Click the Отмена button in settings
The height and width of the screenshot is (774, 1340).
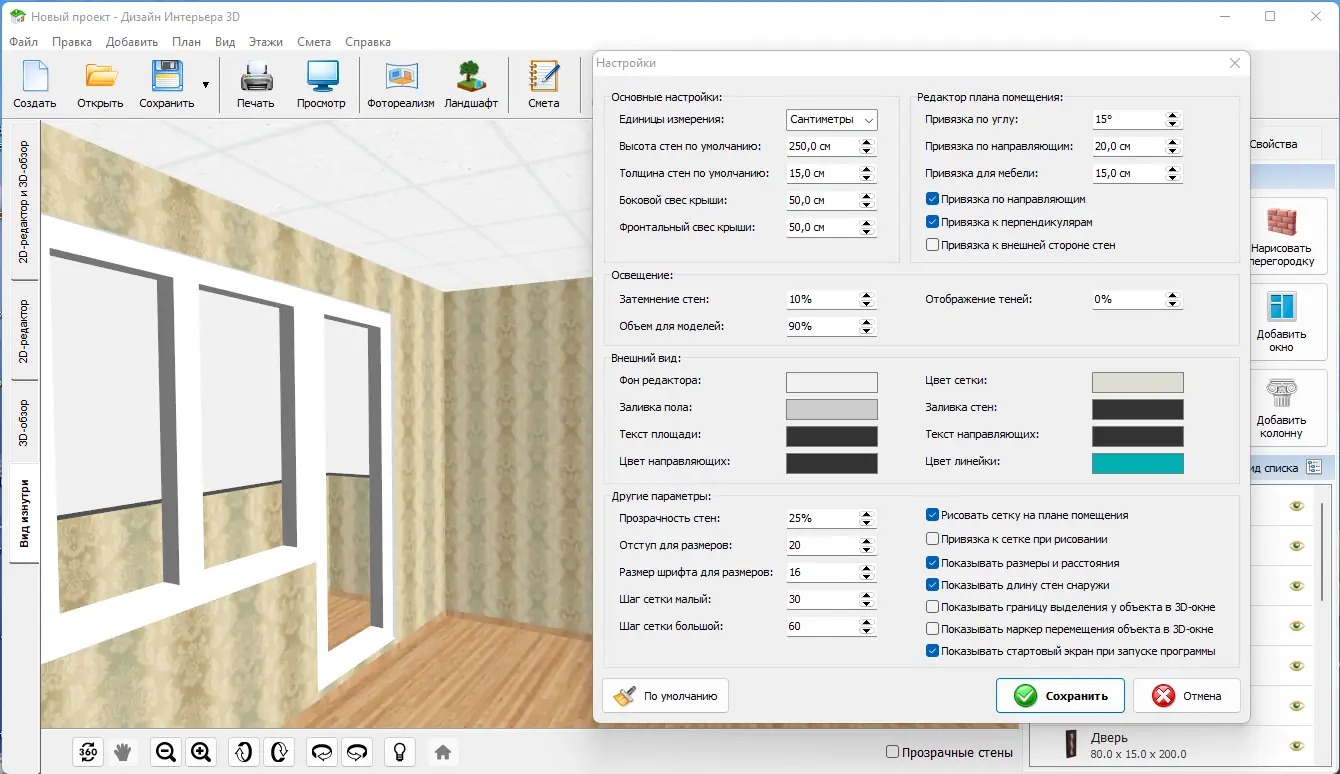[1186, 696]
